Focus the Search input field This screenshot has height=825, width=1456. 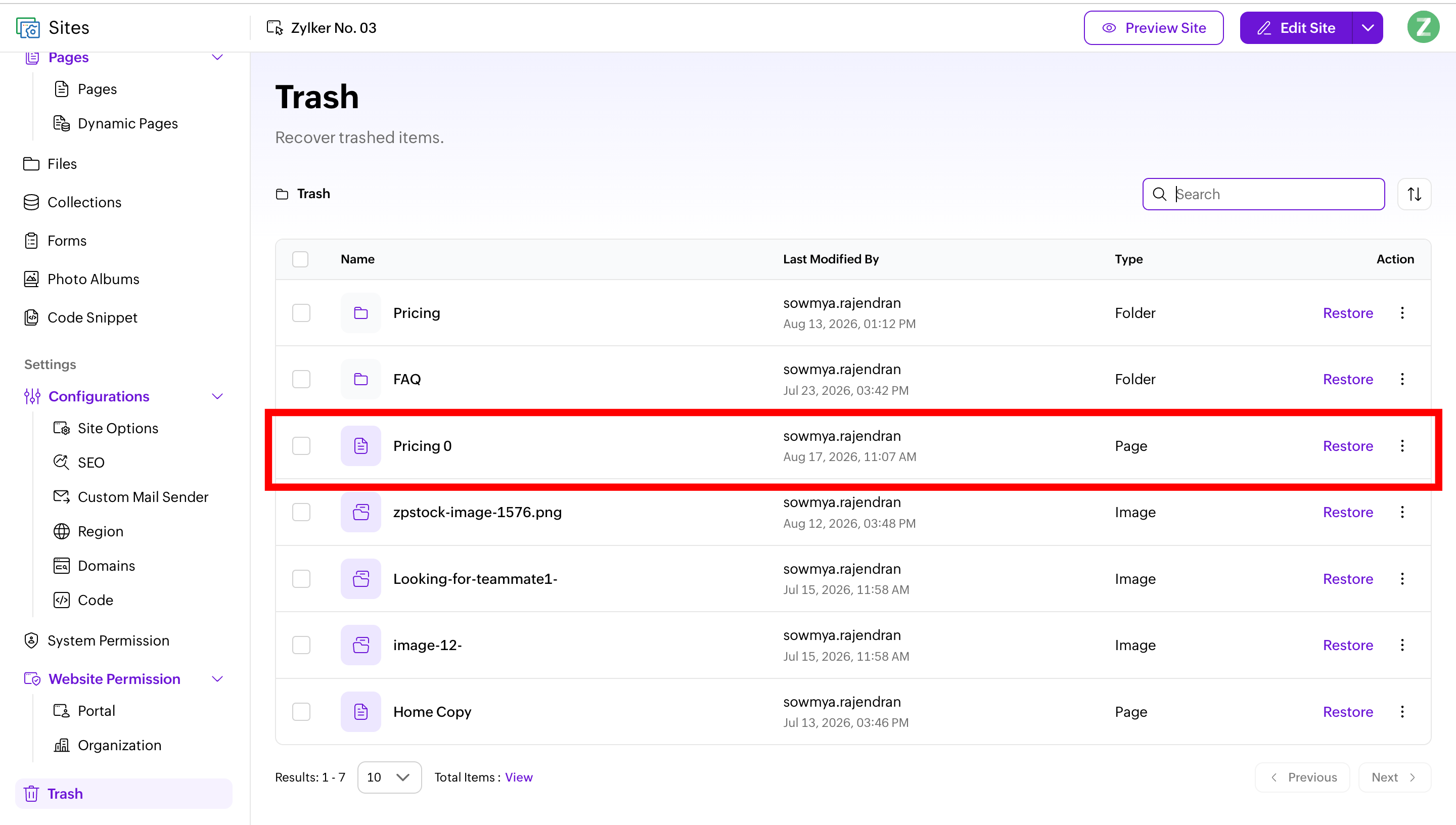pyautogui.click(x=1263, y=194)
